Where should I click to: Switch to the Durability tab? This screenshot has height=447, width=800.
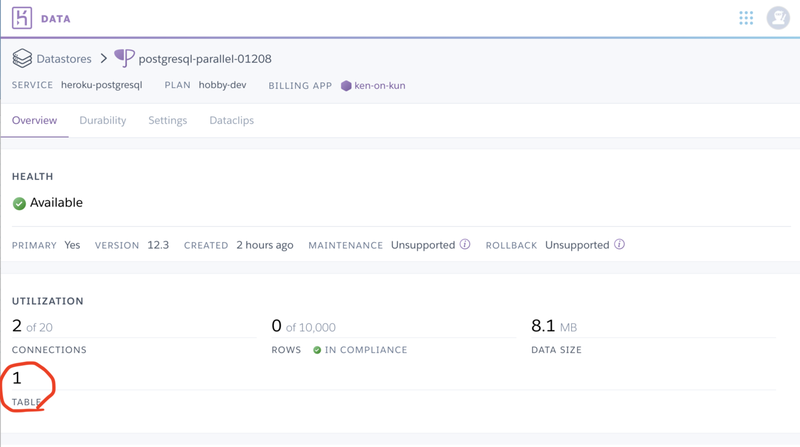click(x=103, y=120)
